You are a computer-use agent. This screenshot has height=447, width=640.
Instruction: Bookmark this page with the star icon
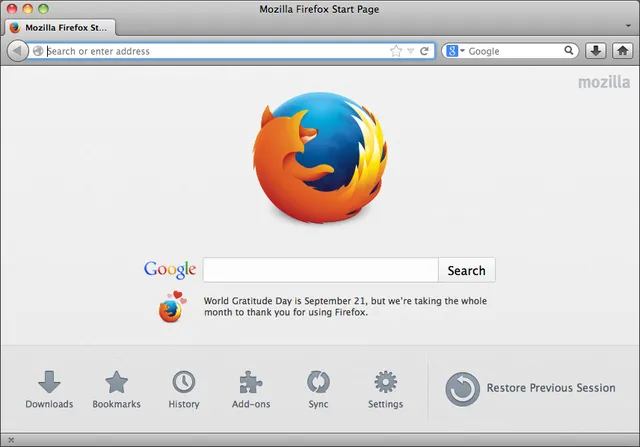pyautogui.click(x=396, y=51)
